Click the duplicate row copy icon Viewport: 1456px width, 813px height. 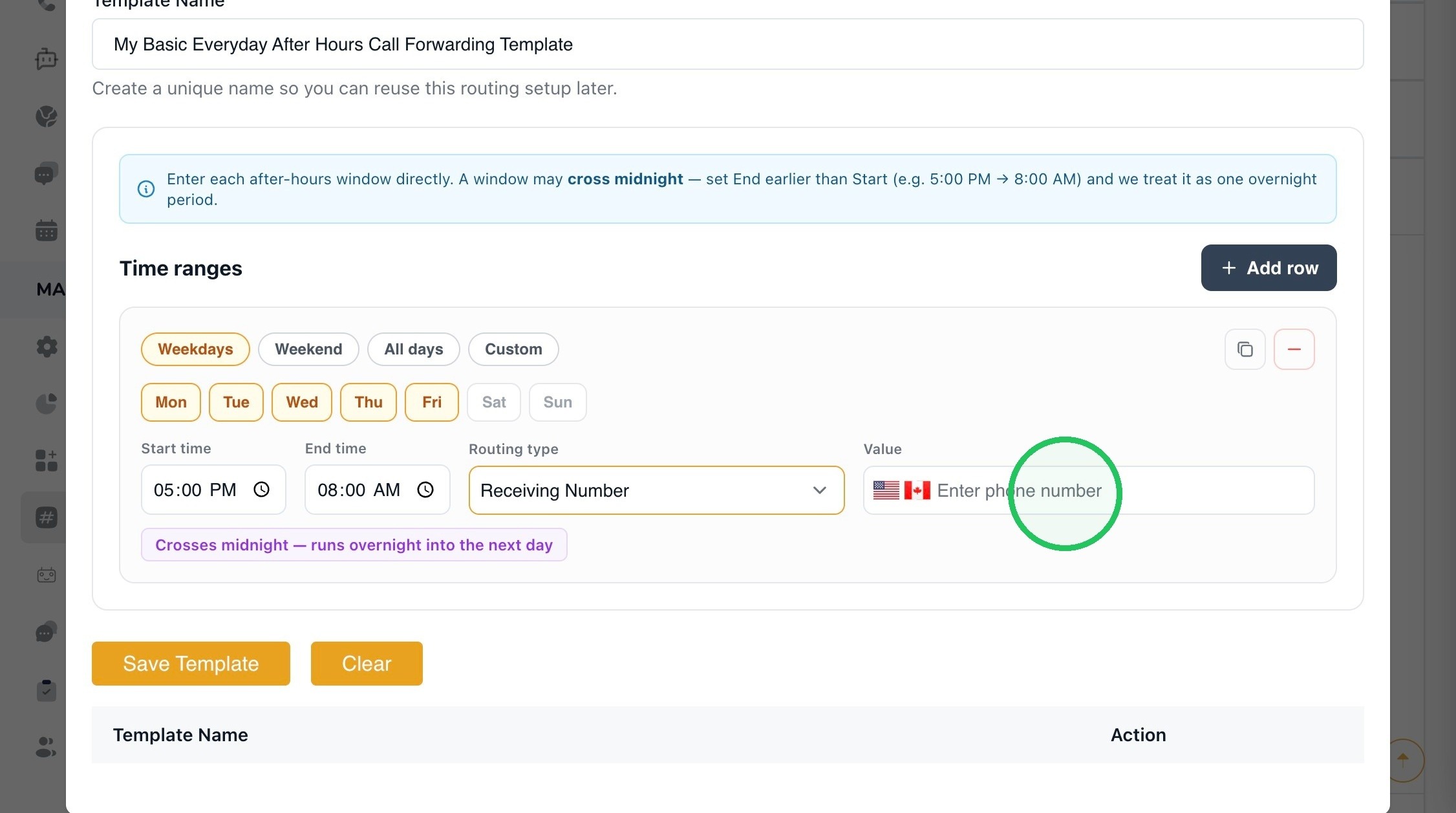click(x=1245, y=349)
